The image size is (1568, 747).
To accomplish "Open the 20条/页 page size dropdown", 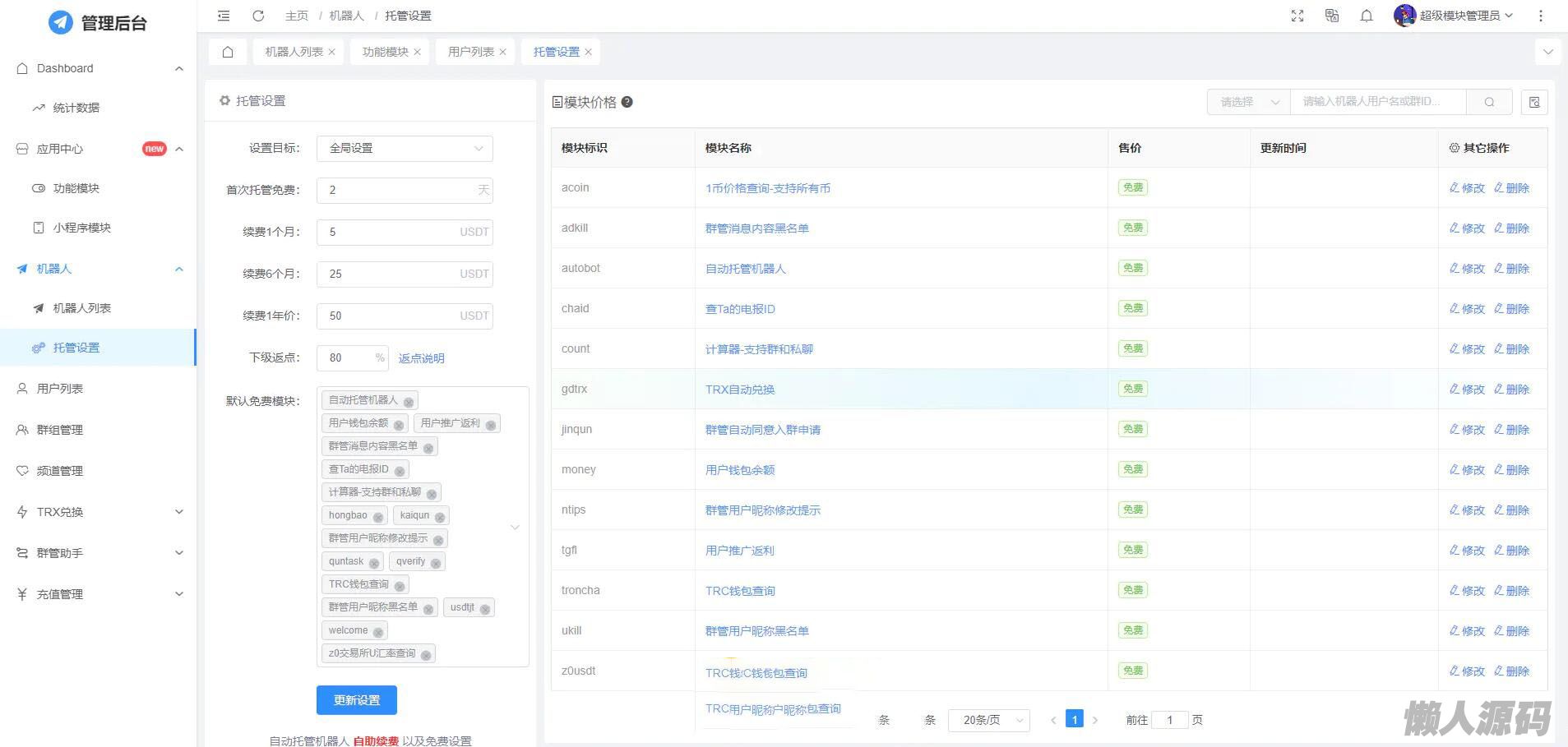I will pos(988,720).
